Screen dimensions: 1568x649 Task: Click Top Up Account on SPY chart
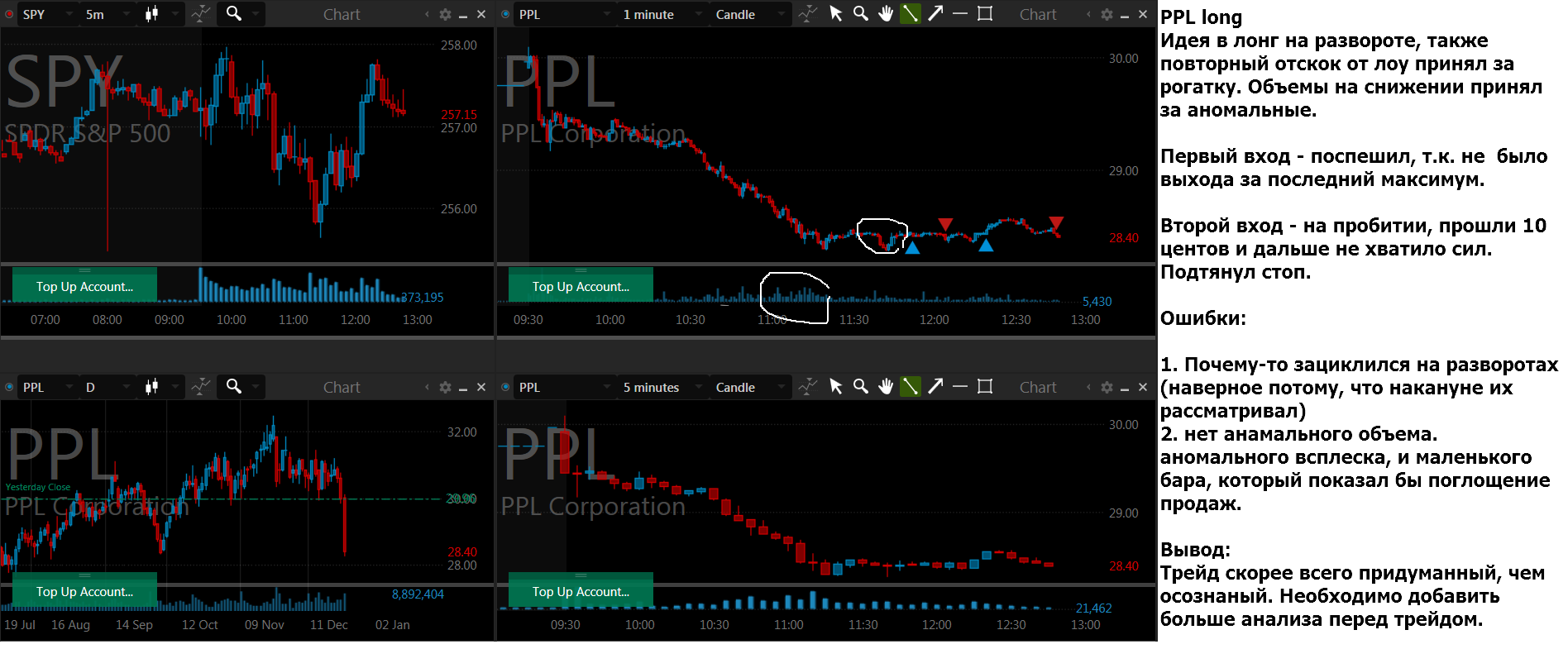84,286
